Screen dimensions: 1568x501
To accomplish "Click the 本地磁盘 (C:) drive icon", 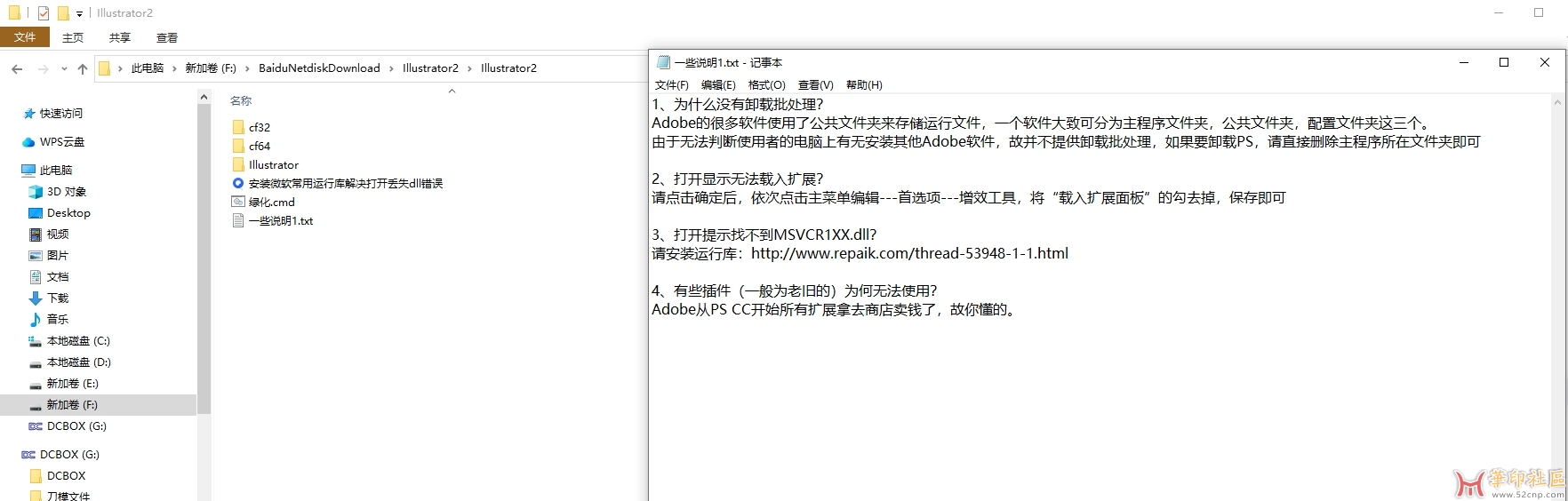I will coord(36,341).
